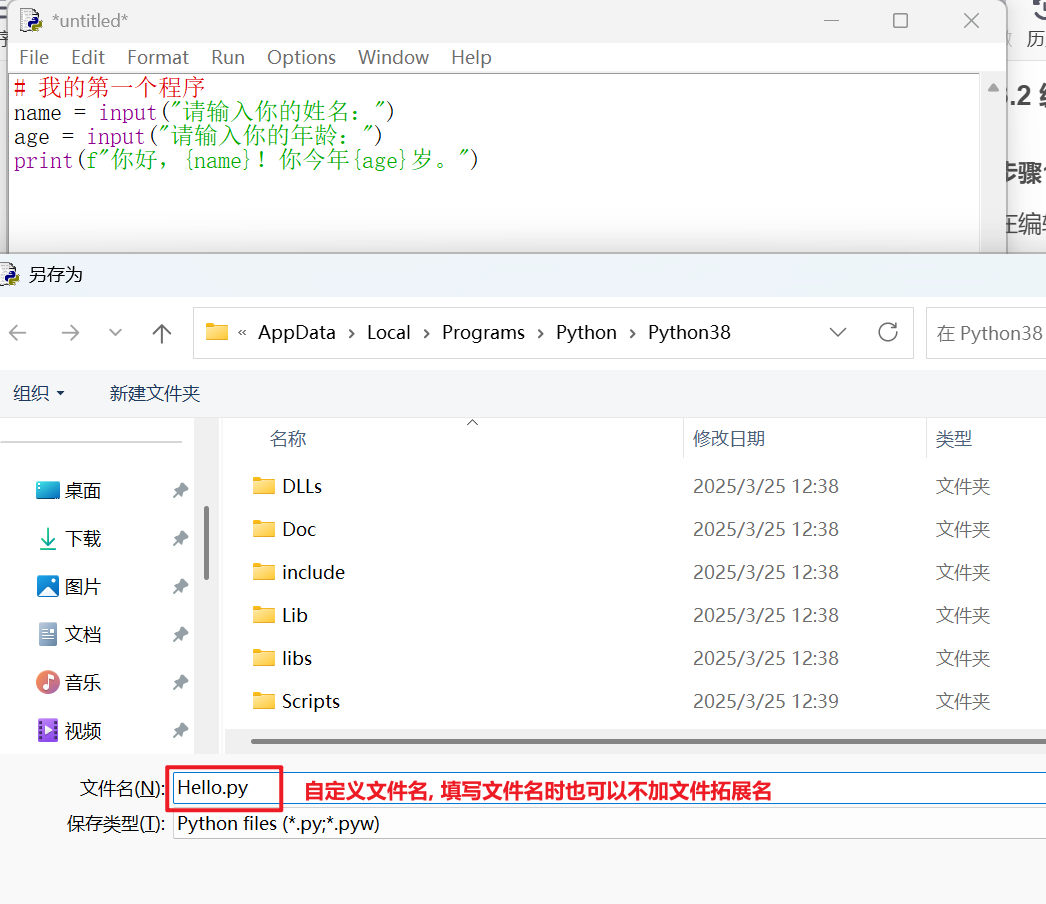Open the address bar history dropdown chevron
This screenshot has height=904, width=1046.
[838, 332]
